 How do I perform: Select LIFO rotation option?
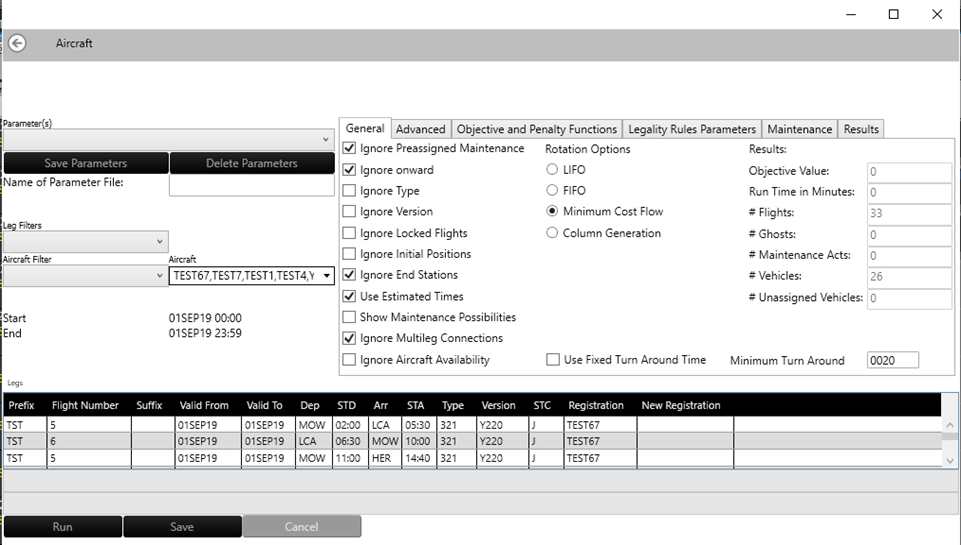click(552, 169)
